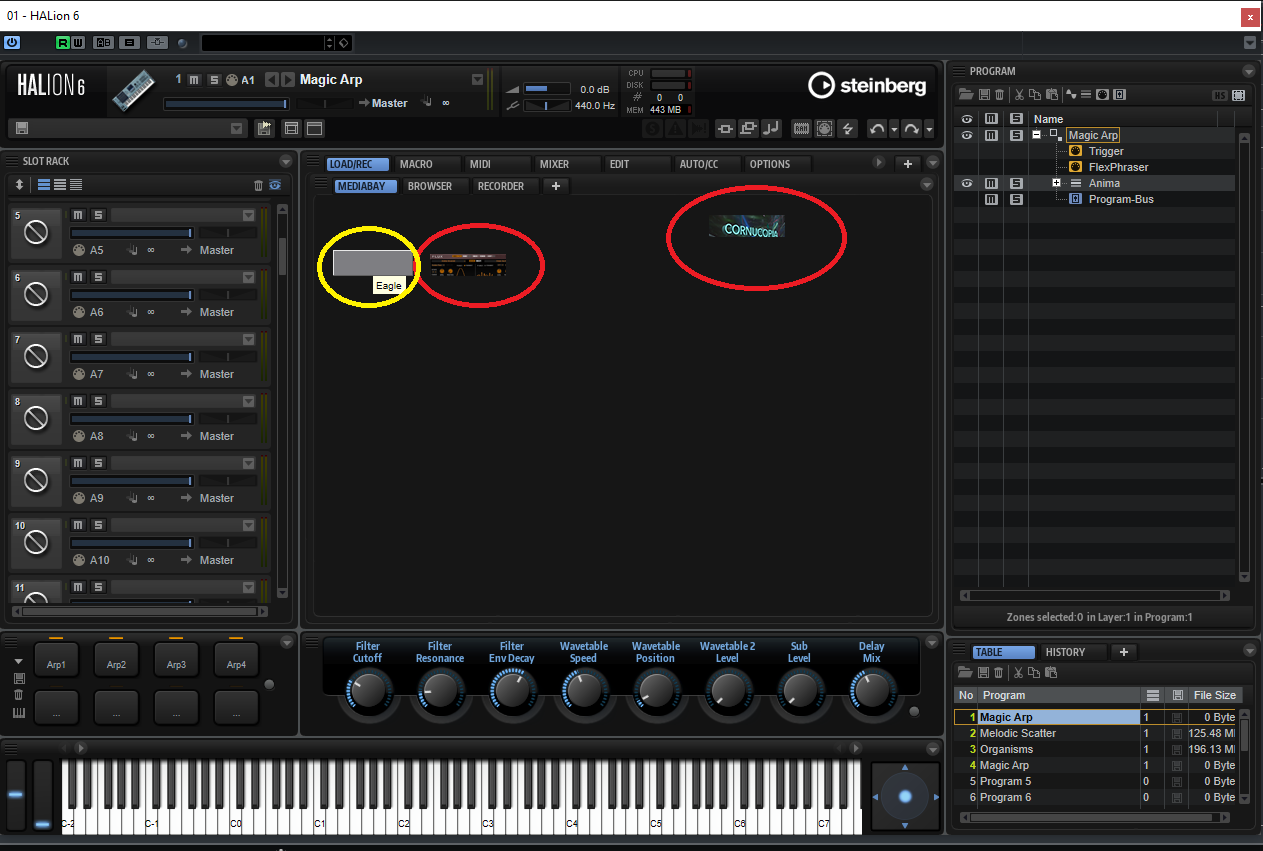Select Organisms in program table

click(x=1006, y=749)
